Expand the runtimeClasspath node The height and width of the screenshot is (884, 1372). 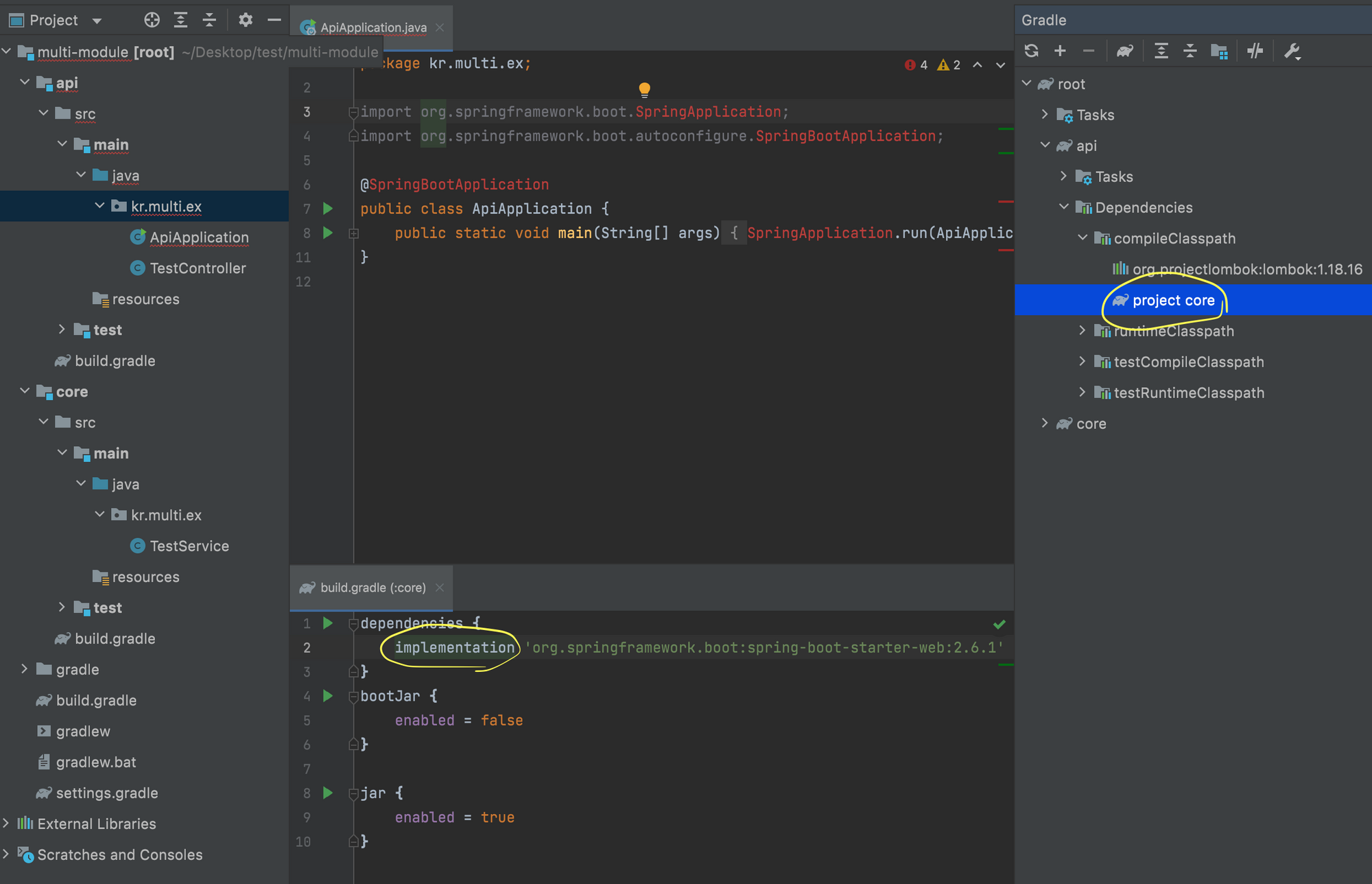pos(1082,331)
